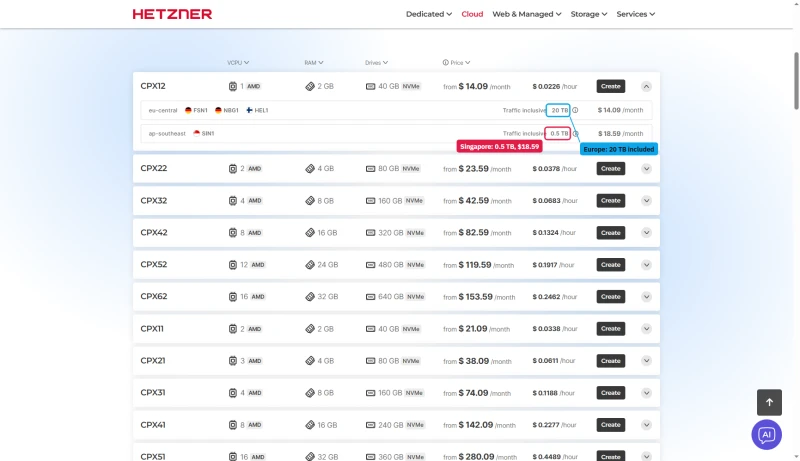Expand the CPX32 row details
Viewport: 800px width, 461px height.
pos(646,201)
